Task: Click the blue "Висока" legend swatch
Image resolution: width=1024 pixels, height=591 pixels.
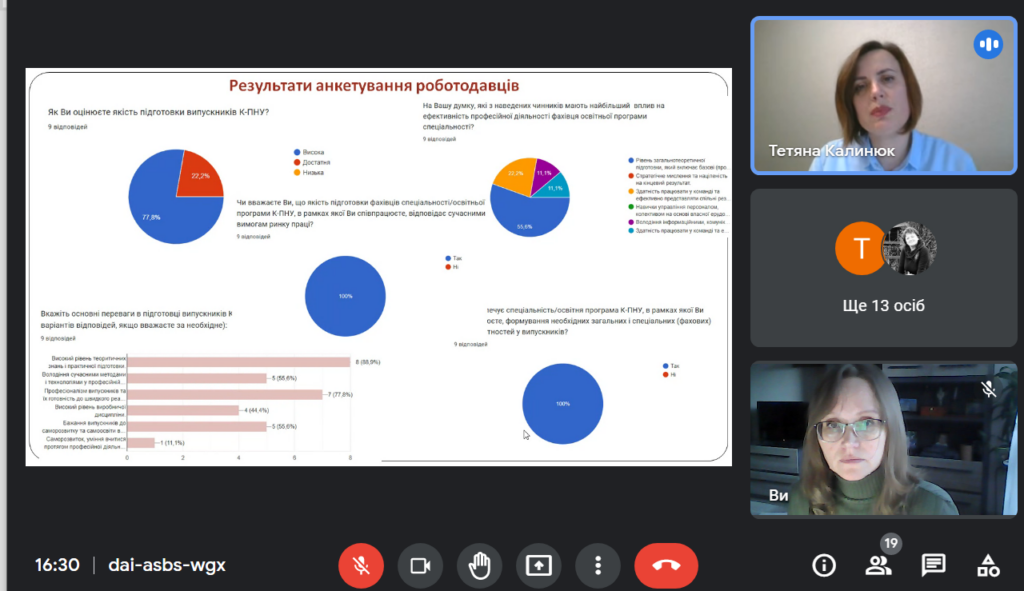Action: (297, 152)
